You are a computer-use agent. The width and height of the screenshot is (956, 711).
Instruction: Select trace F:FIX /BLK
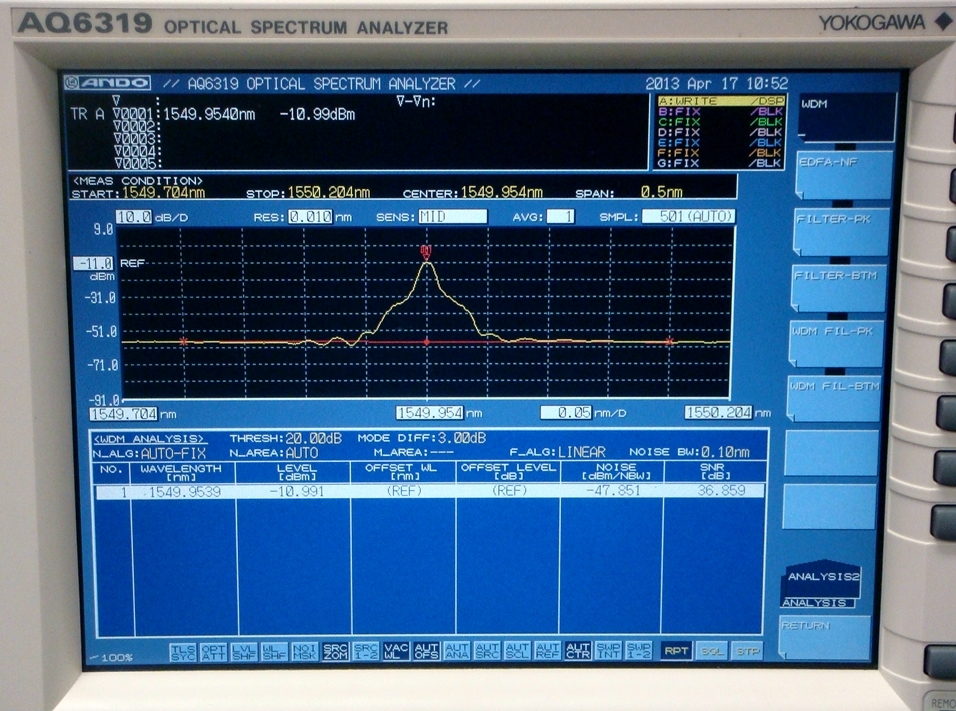(720, 153)
